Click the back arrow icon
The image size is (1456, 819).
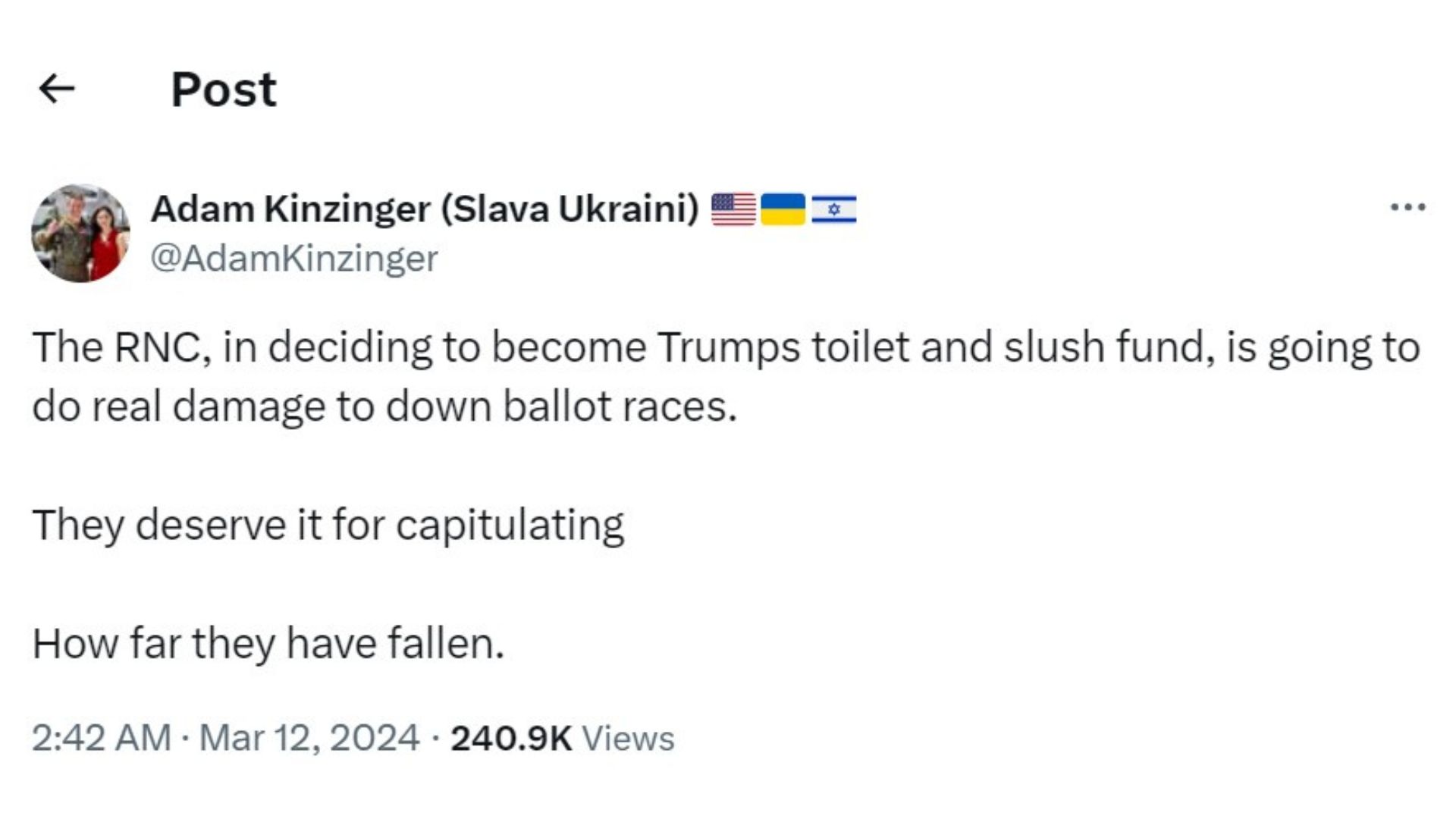pos(57,89)
